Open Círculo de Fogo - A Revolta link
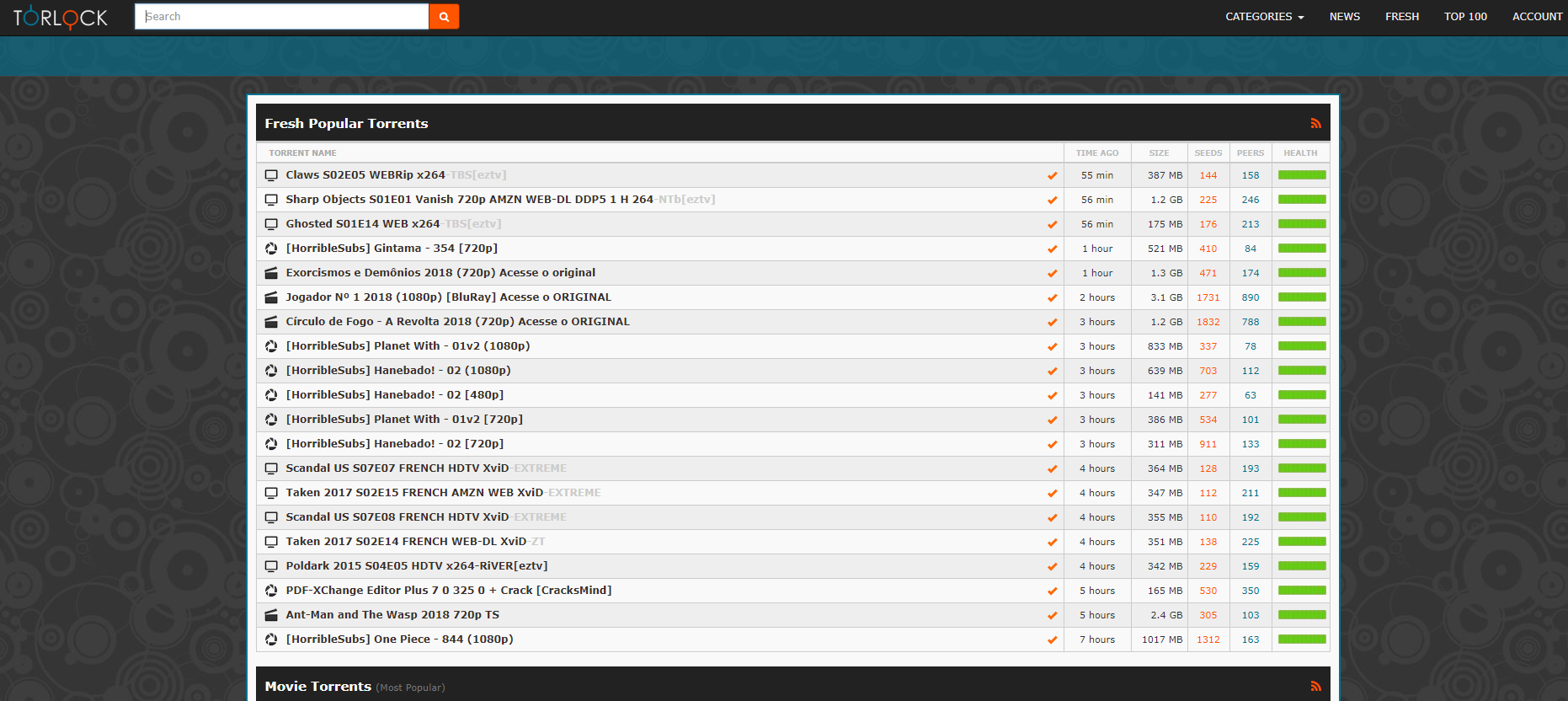Image resolution: width=1568 pixels, height=701 pixels. 457,322
